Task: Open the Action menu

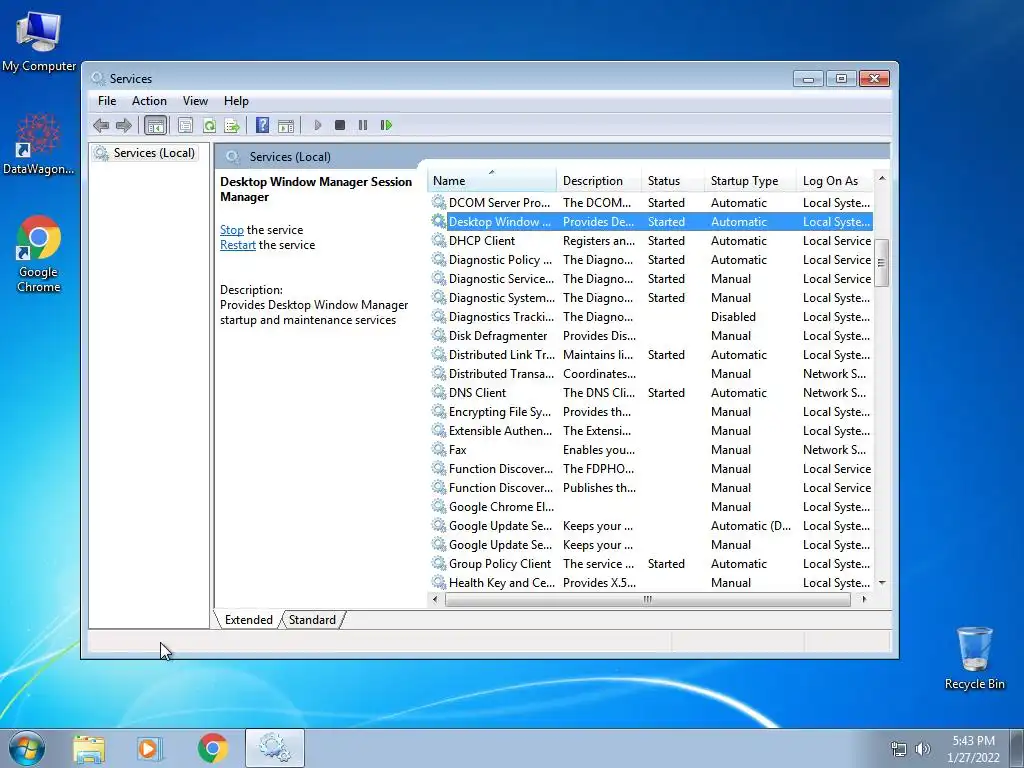Action: [149, 101]
